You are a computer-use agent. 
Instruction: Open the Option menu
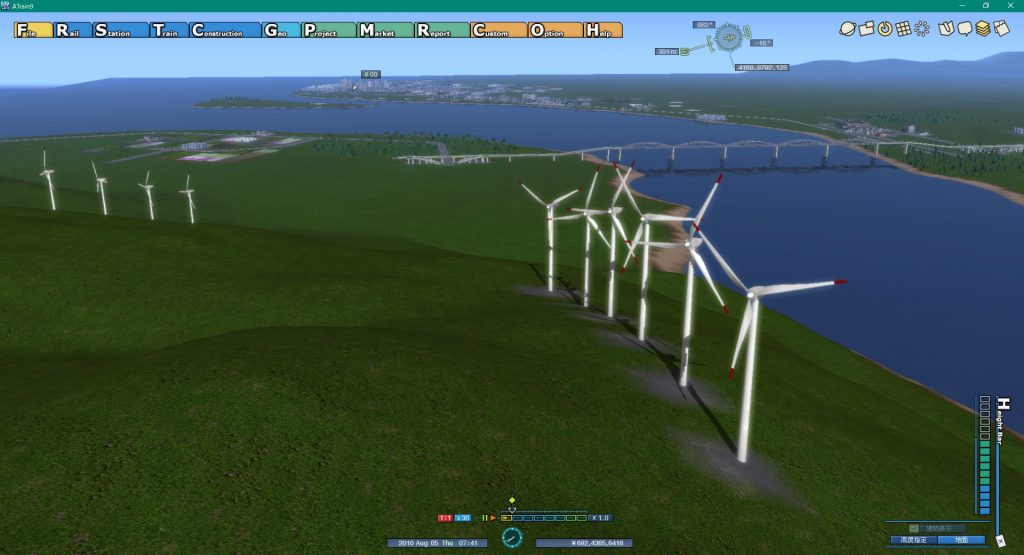coord(555,30)
